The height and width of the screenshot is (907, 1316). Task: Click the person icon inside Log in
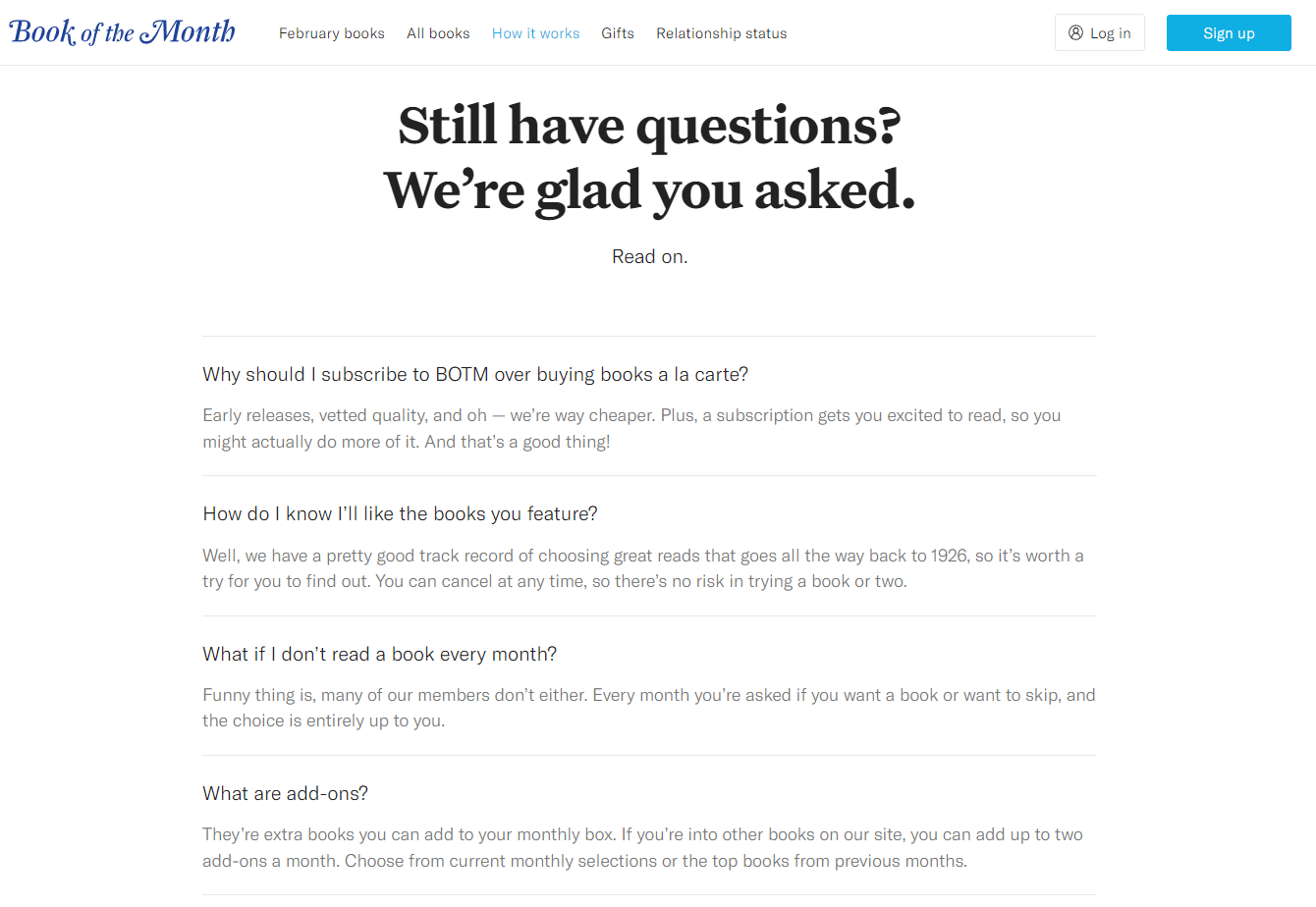[x=1076, y=31]
